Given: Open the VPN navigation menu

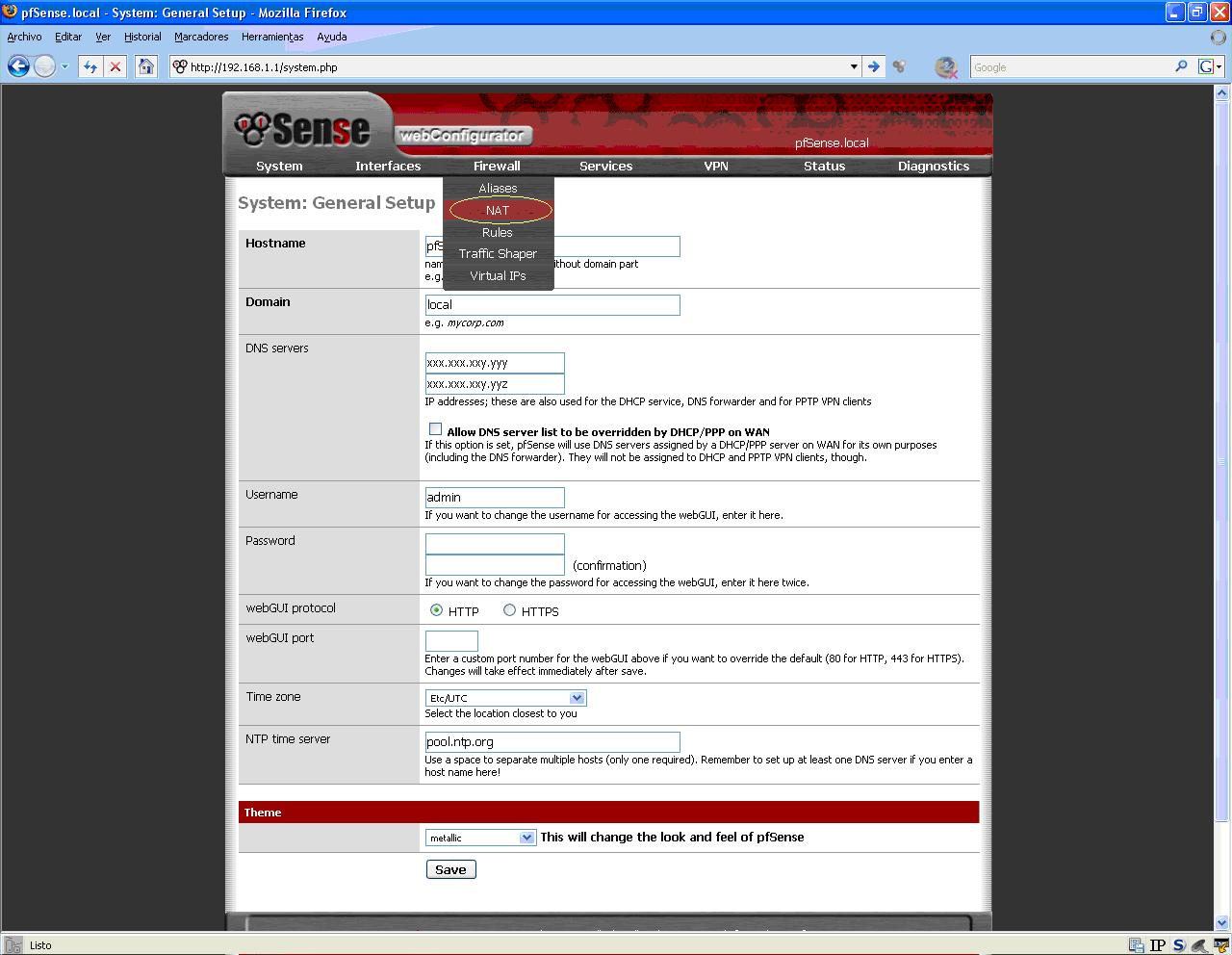Looking at the screenshot, I should [x=716, y=166].
